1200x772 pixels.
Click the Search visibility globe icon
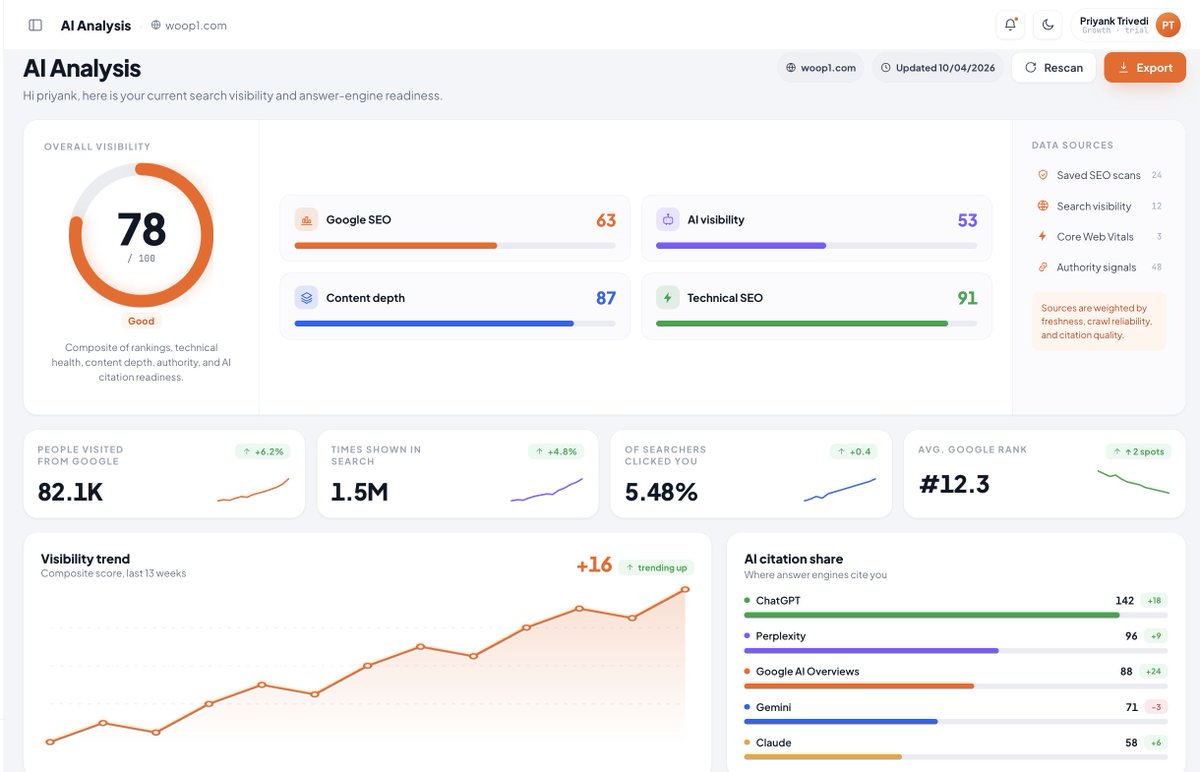pos(1043,206)
